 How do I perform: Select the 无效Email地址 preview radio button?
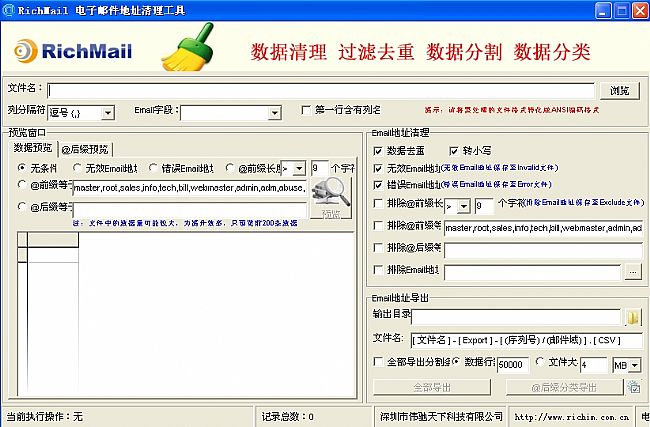coord(77,167)
